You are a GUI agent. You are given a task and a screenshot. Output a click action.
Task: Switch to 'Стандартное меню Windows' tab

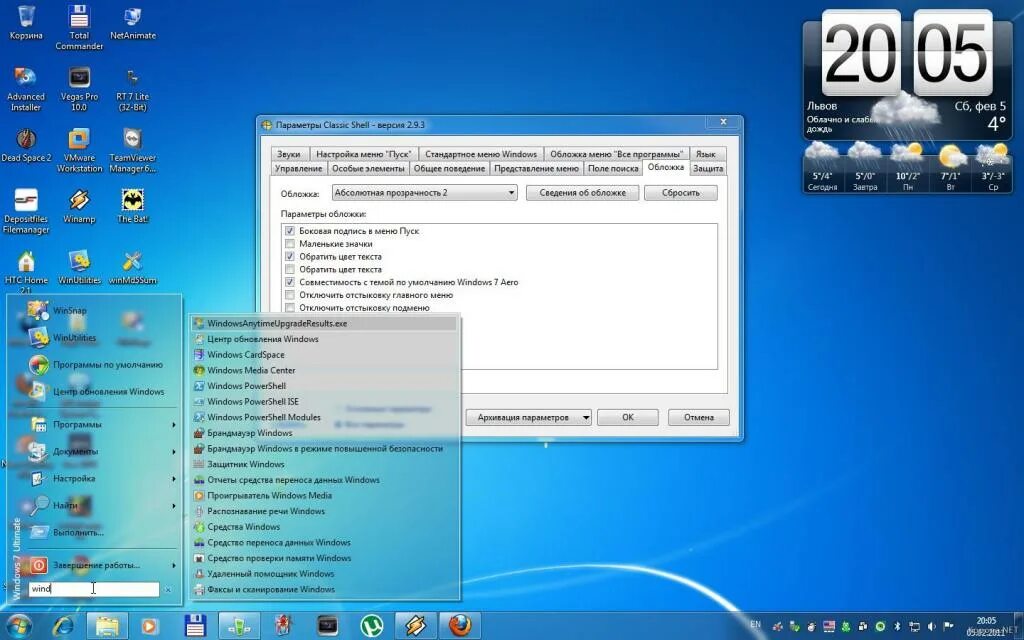pyautogui.click(x=481, y=154)
